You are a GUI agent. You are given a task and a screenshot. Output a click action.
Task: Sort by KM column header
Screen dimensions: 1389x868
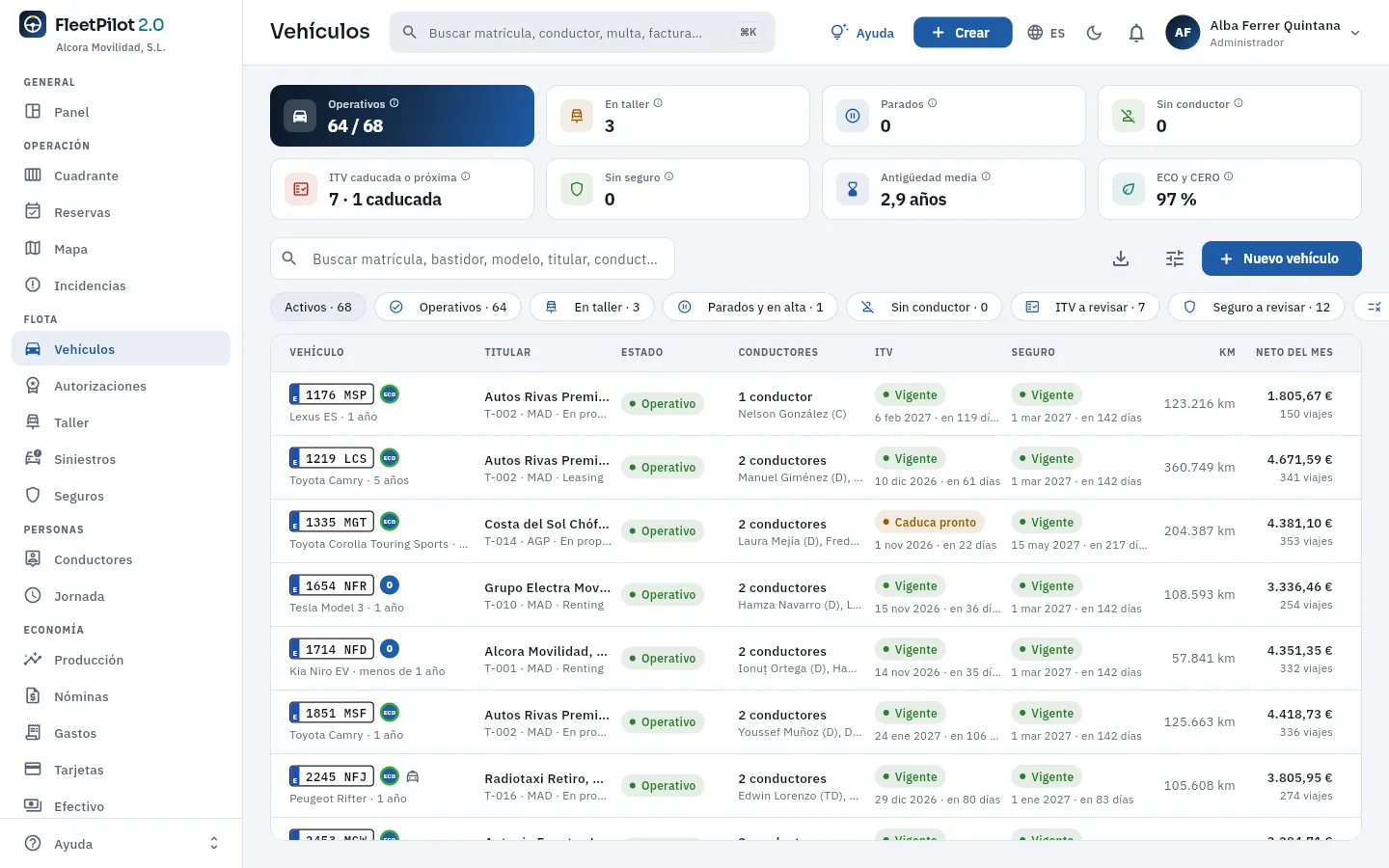tap(1227, 353)
